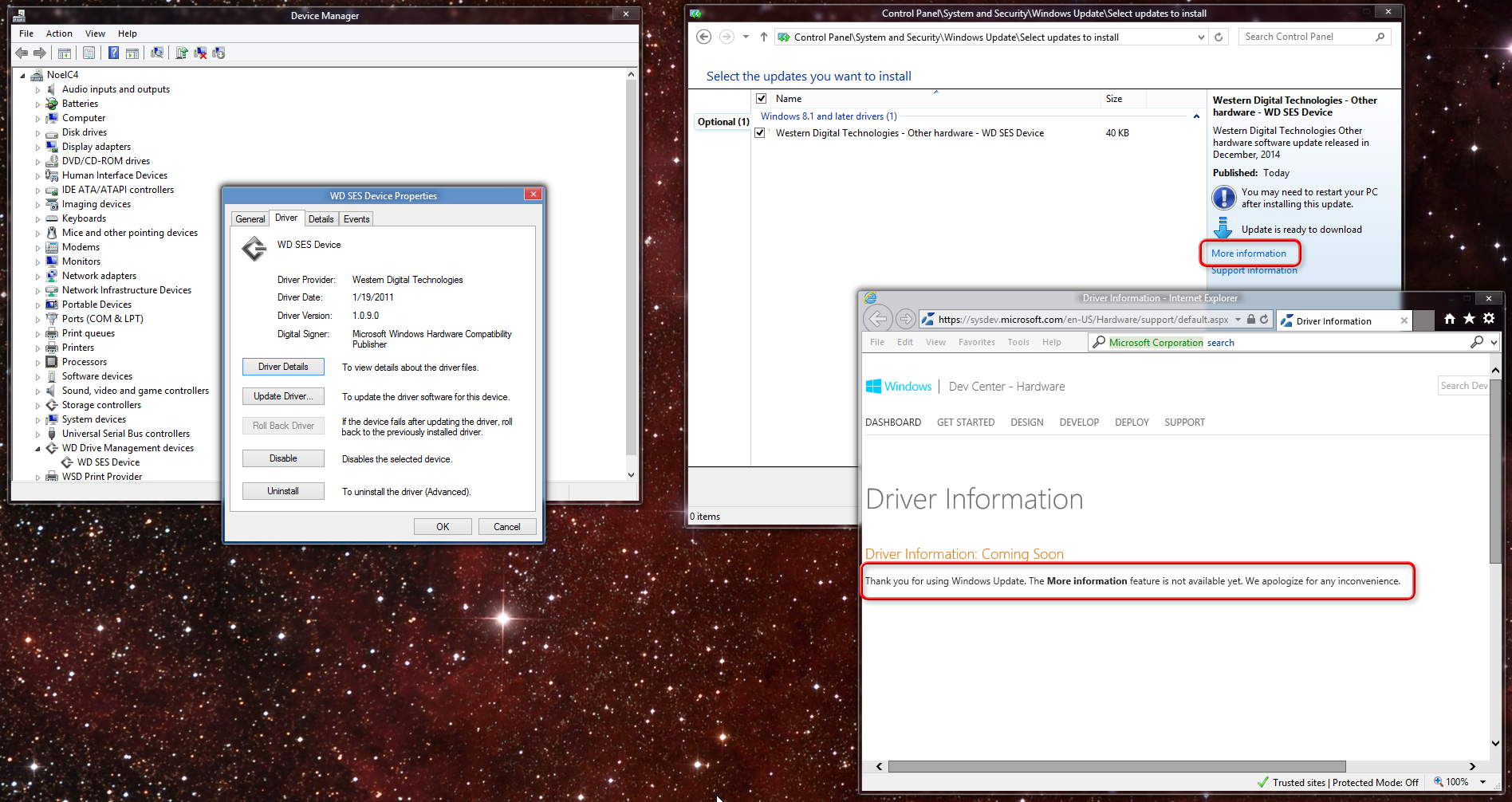Click the Uninstall driver button
1512x802 pixels.
(283, 491)
